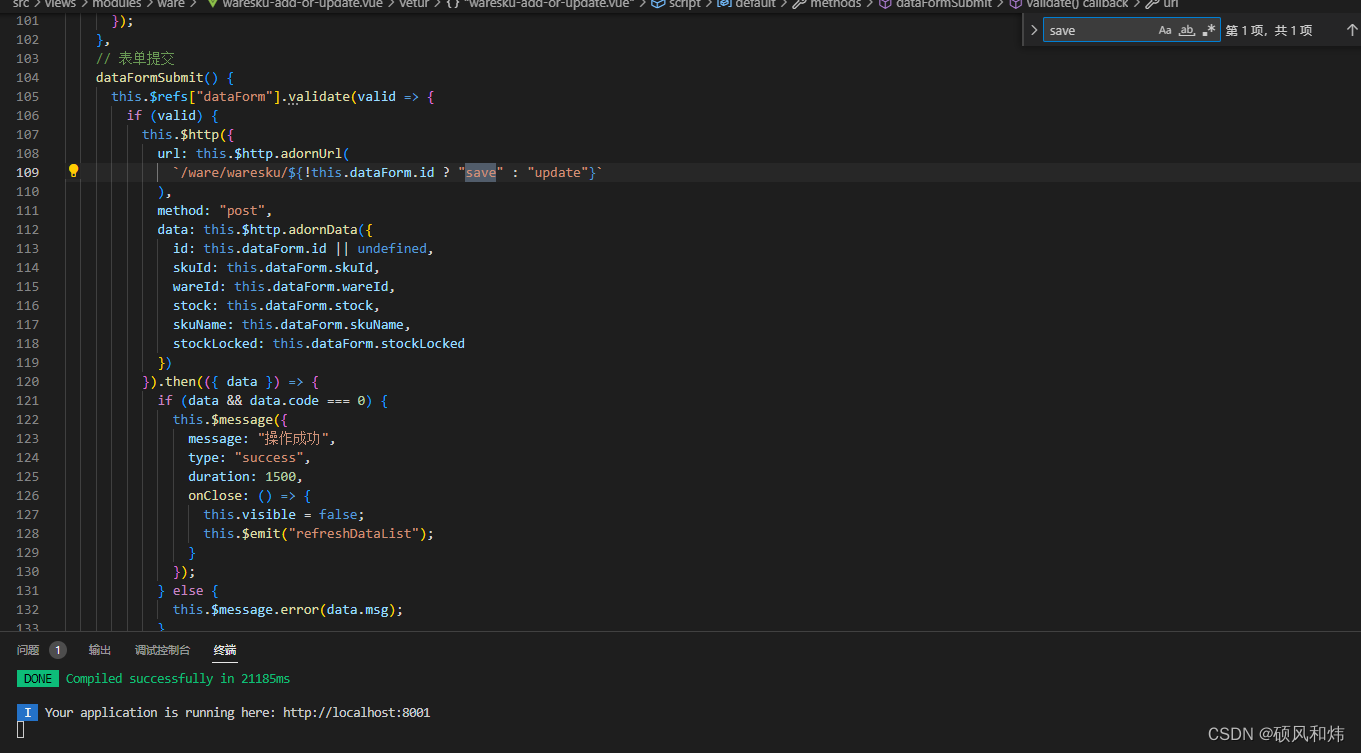Switch to the 调试控制台 panel tab
The image size is (1361, 753).
point(163,650)
